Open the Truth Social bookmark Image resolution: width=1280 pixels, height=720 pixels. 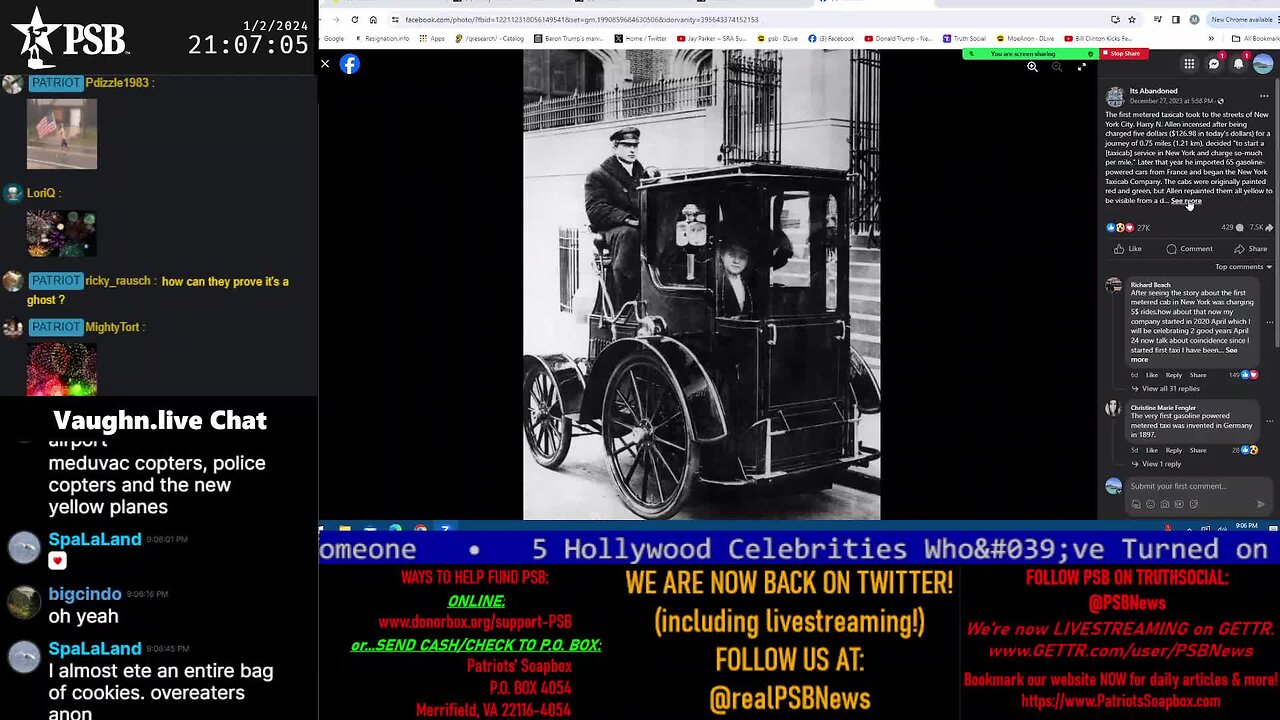[965, 38]
